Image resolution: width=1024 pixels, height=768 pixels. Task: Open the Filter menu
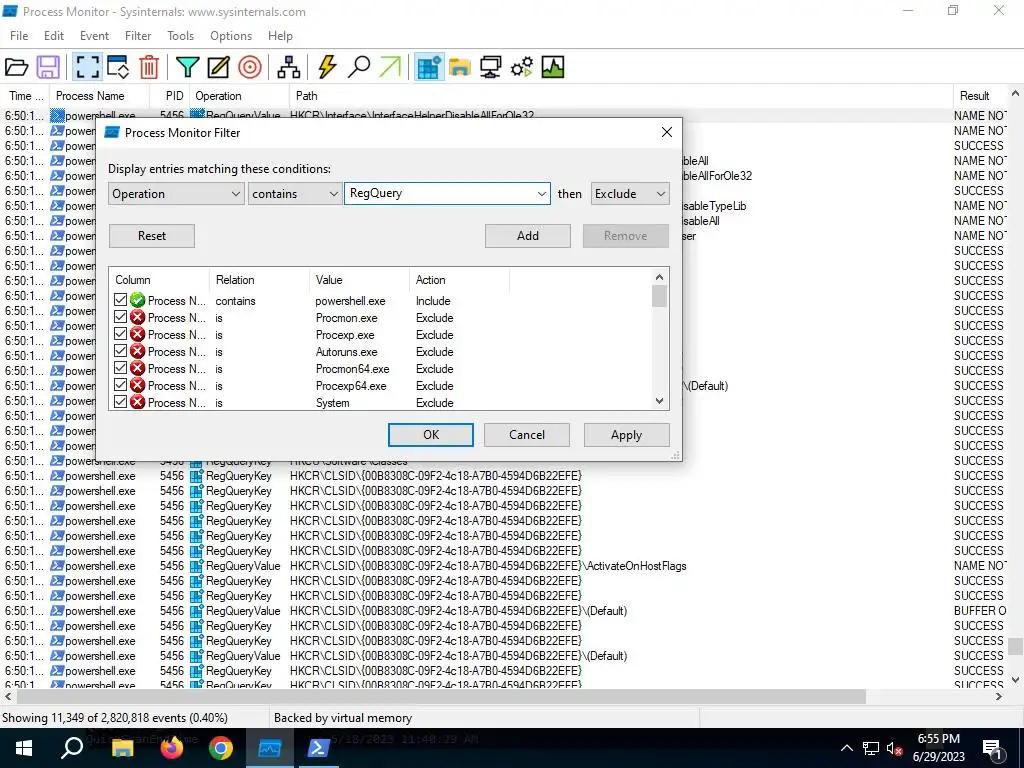[x=138, y=36]
